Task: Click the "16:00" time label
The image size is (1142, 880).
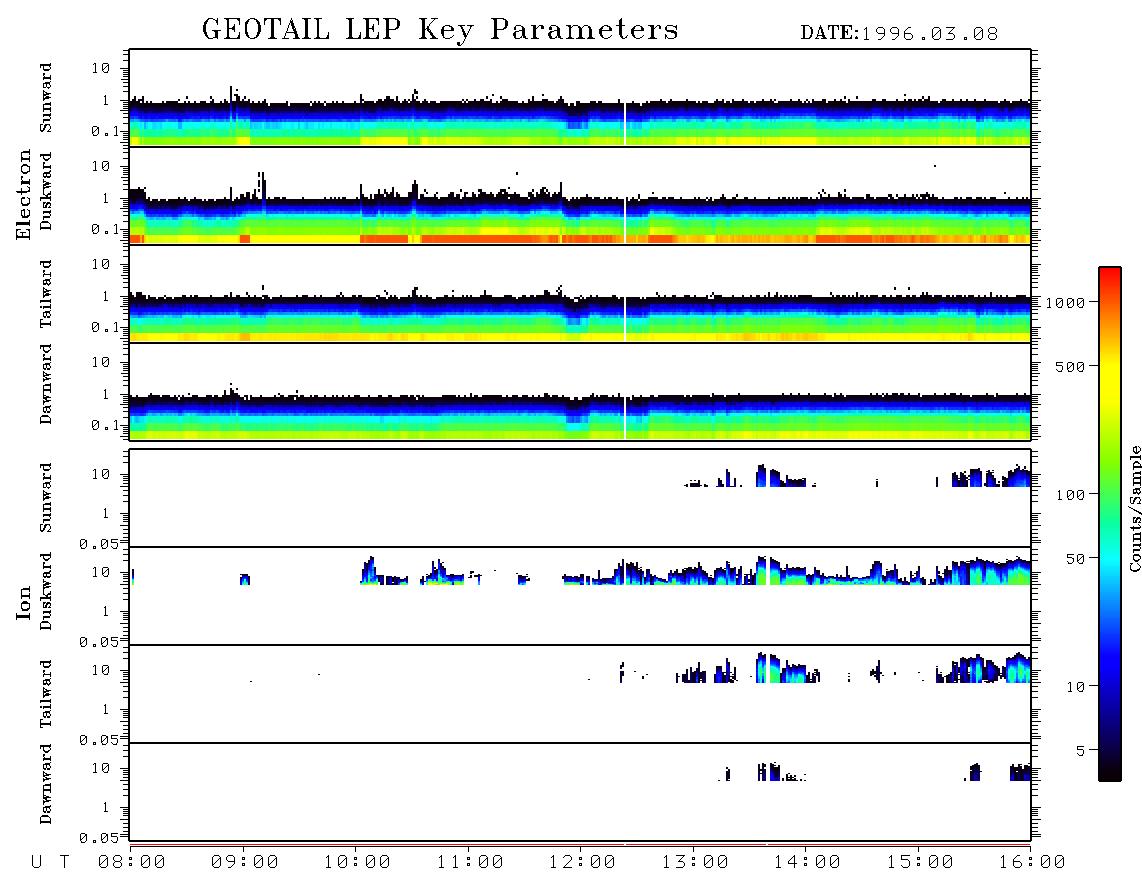Action: tap(1031, 863)
